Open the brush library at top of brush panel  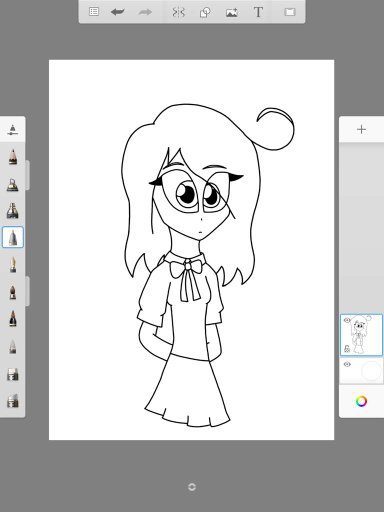tap(13, 130)
